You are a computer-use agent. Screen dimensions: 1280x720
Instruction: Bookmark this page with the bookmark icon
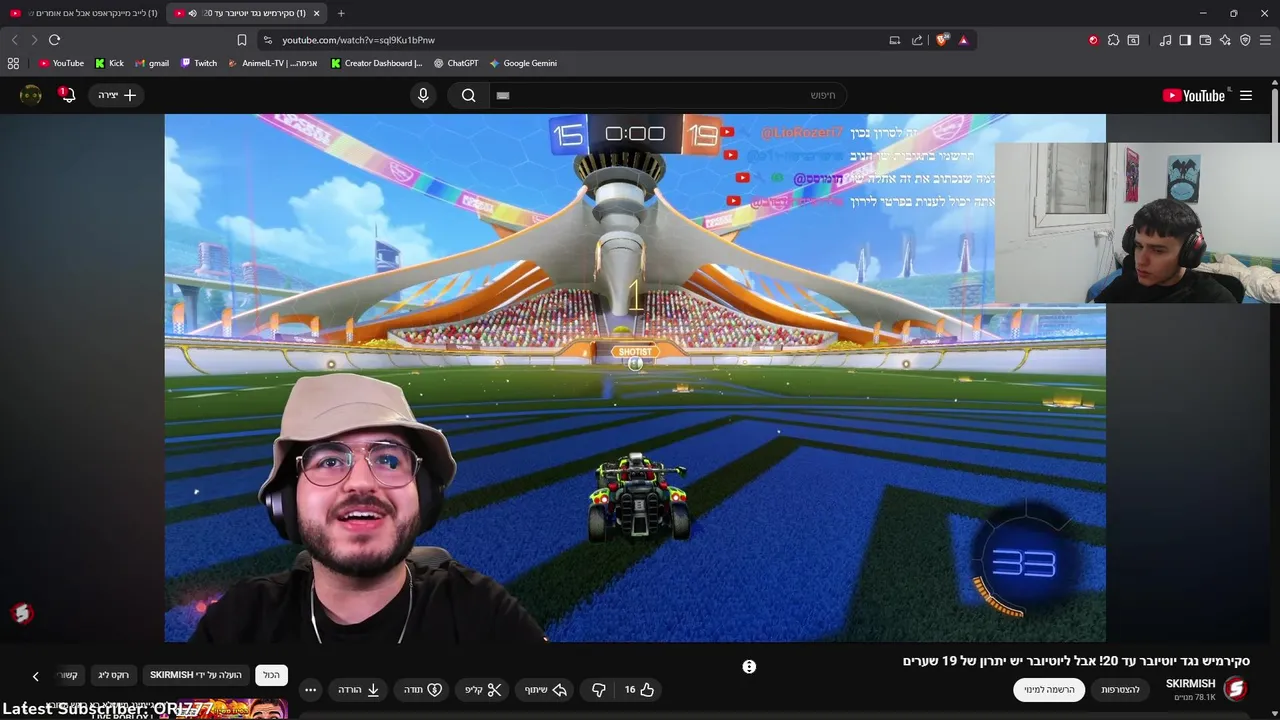click(x=242, y=40)
